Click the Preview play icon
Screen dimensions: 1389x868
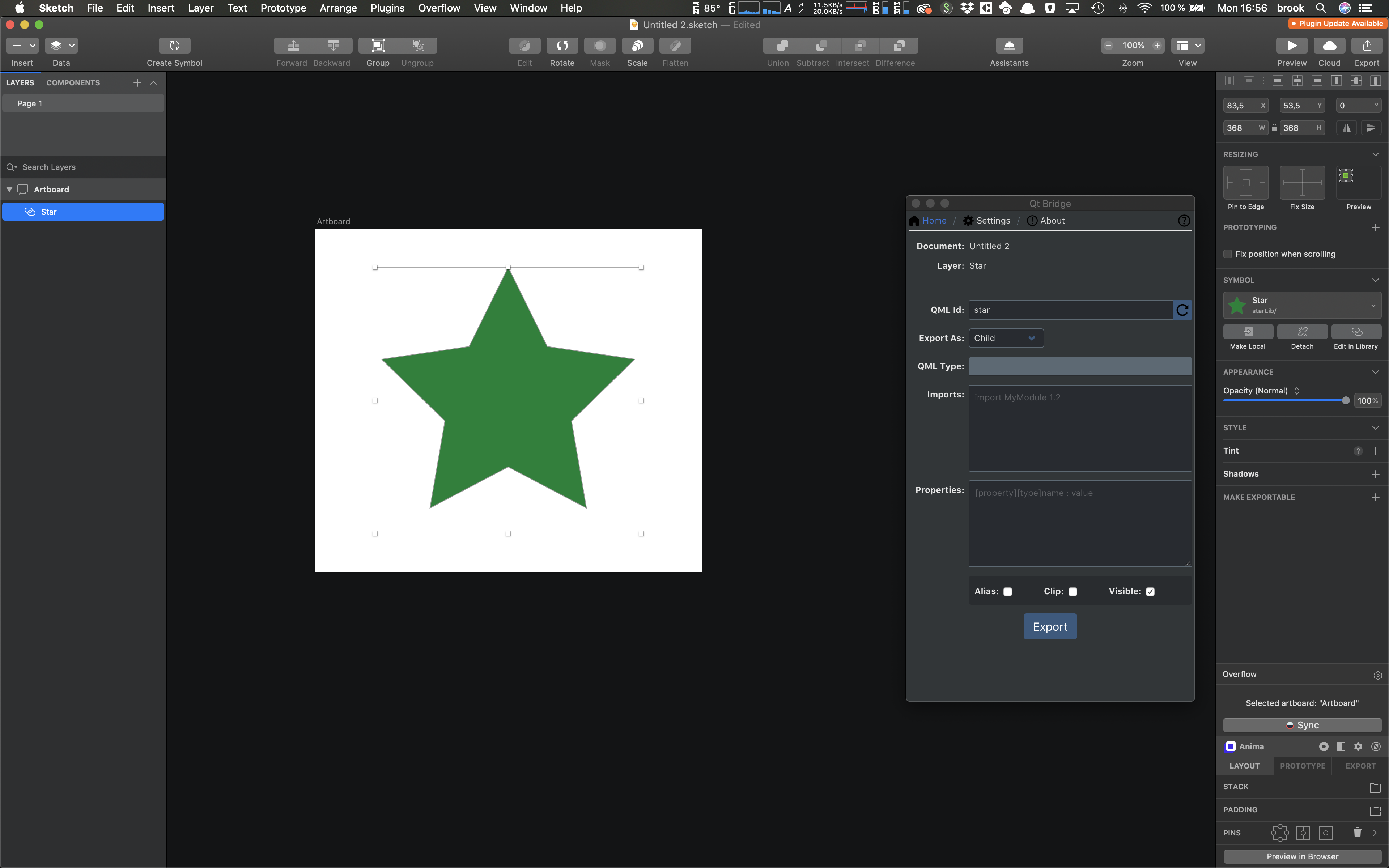click(x=1291, y=45)
